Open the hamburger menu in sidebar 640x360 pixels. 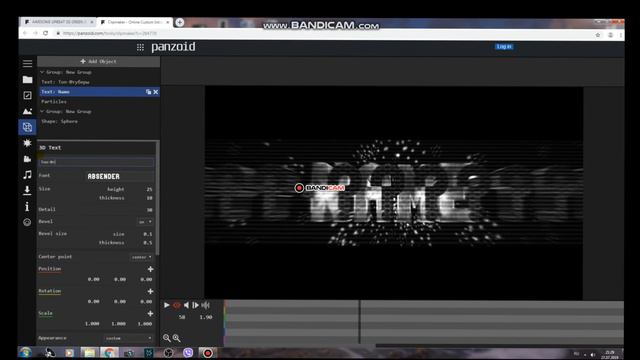(27, 63)
